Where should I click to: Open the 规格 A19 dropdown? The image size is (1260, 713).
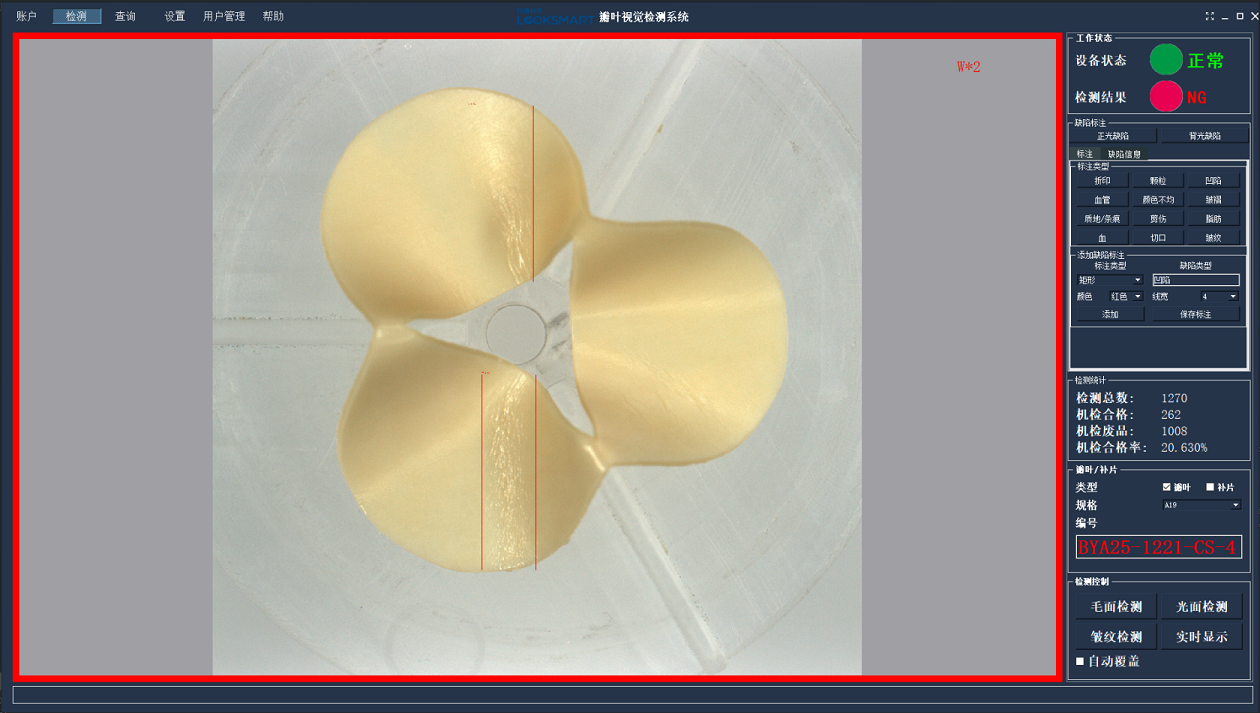pyautogui.click(x=1201, y=505)
